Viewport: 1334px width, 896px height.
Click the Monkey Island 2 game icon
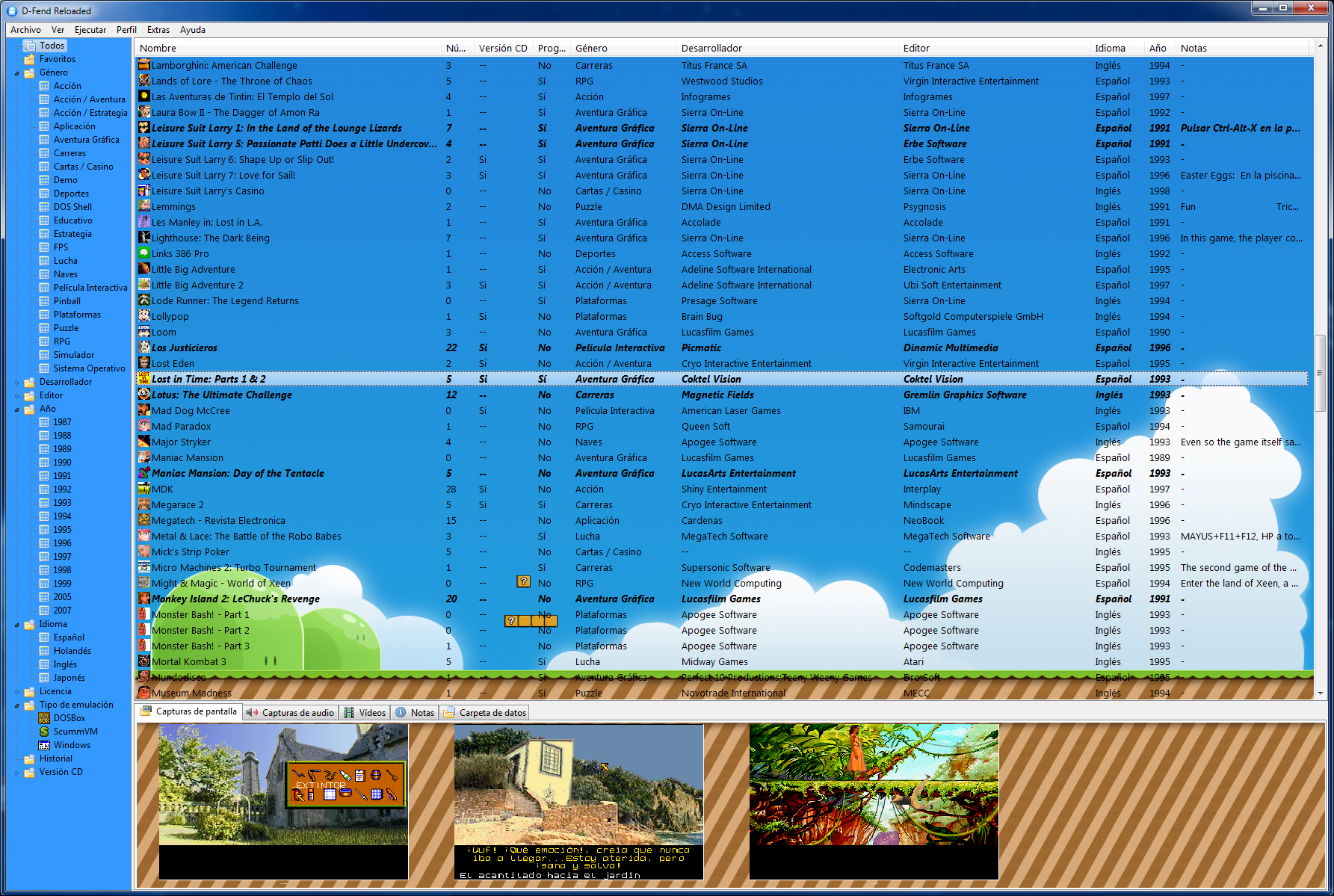(144, 599)
